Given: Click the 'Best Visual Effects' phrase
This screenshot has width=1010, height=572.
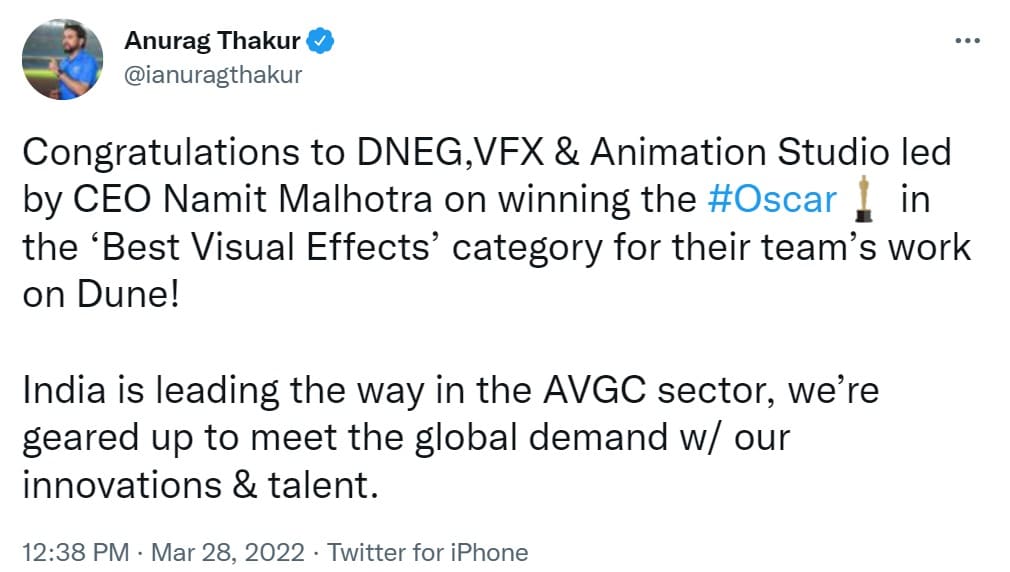Looking at the screenshot, I should (x=265, y=247).
